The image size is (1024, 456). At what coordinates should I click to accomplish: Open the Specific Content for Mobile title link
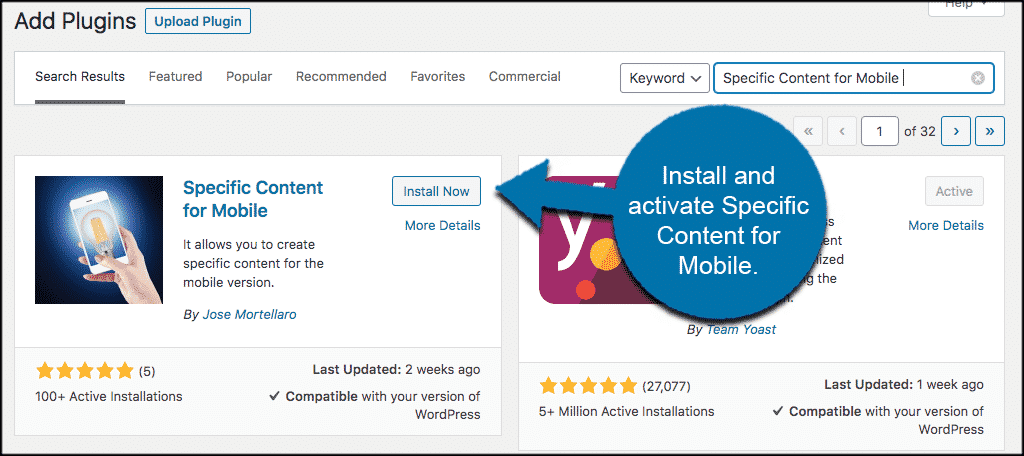tap(253, 199)
